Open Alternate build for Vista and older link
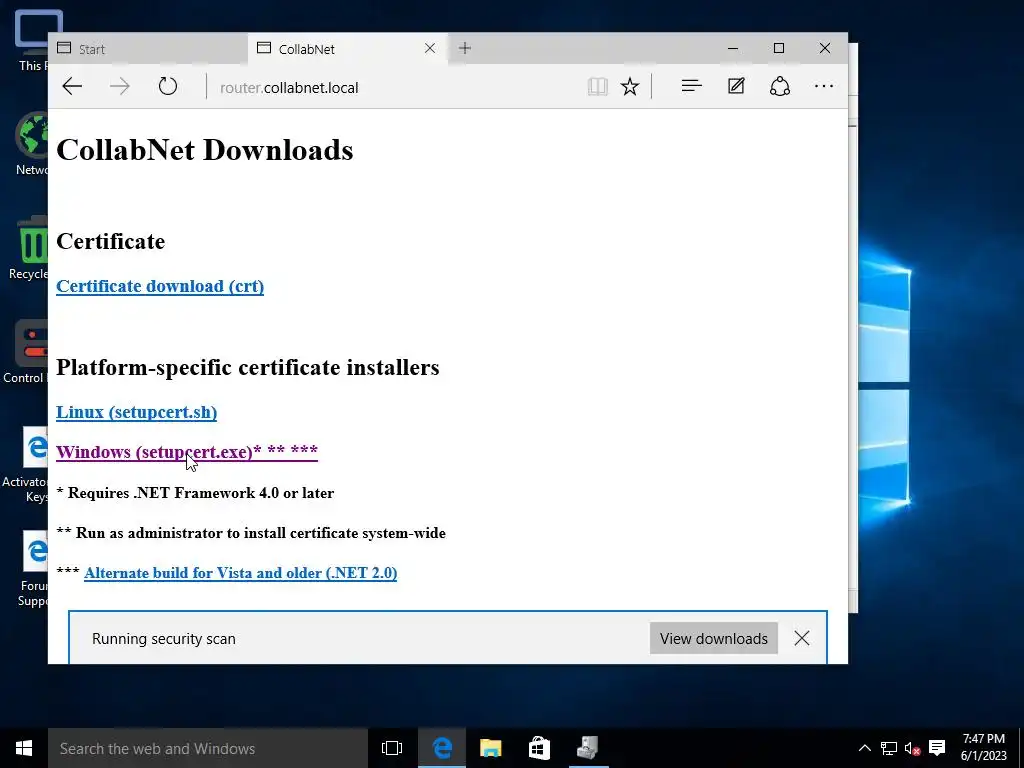1024x768 pixels. (240, 573)
